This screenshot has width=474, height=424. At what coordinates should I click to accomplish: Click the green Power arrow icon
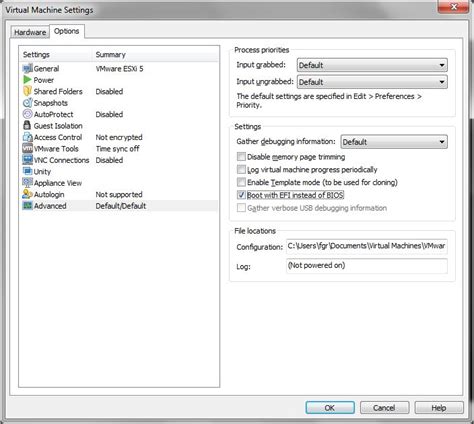(x=27, y=80)
